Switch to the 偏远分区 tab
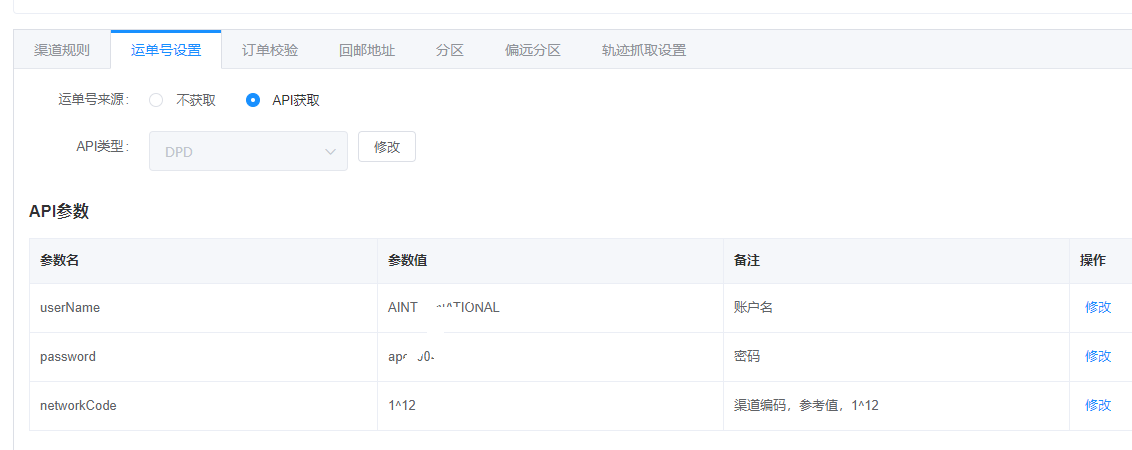 pyautogui.click(x=533, y=50)
